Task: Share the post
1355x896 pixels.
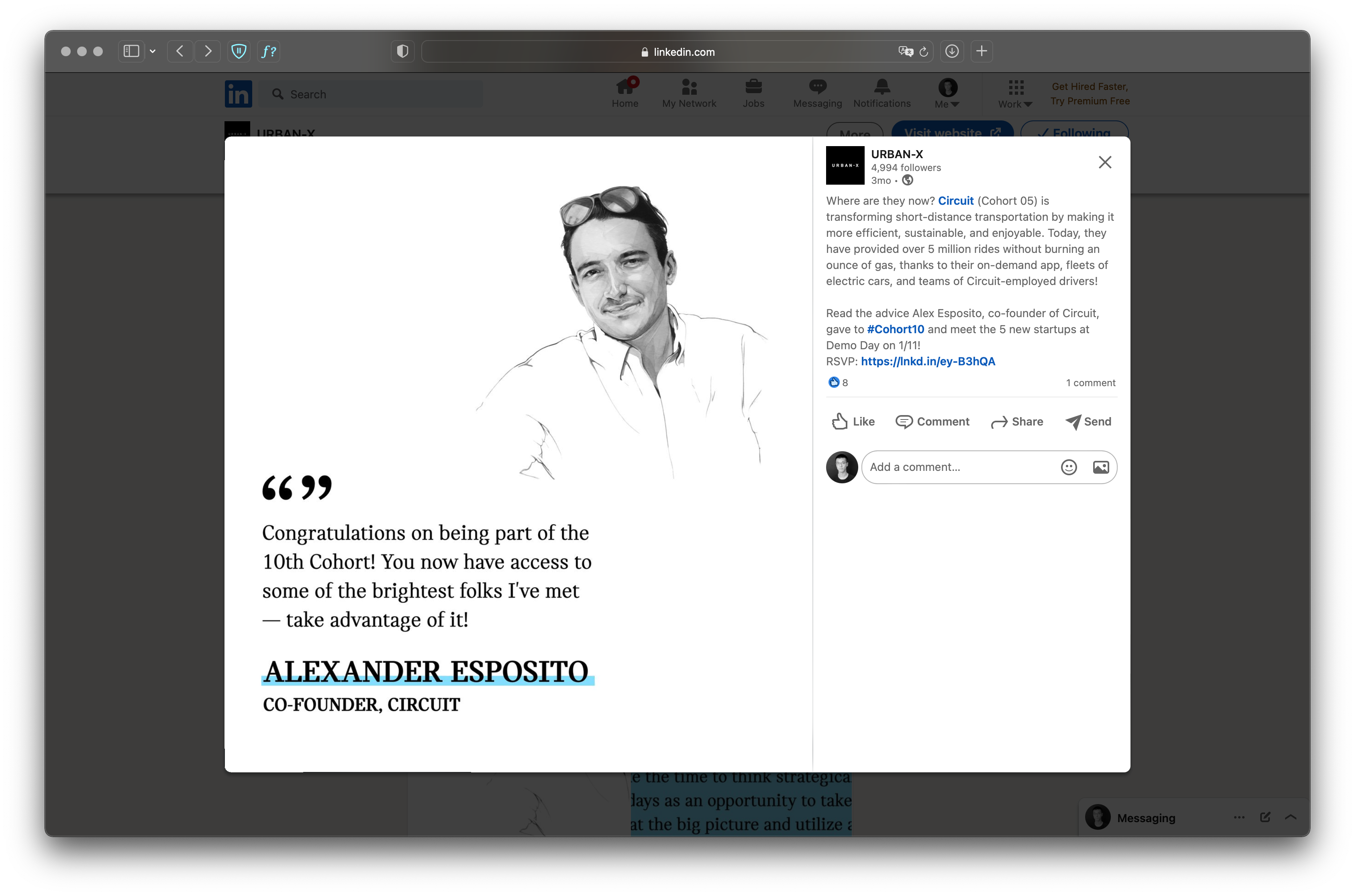Action: 1017,422
